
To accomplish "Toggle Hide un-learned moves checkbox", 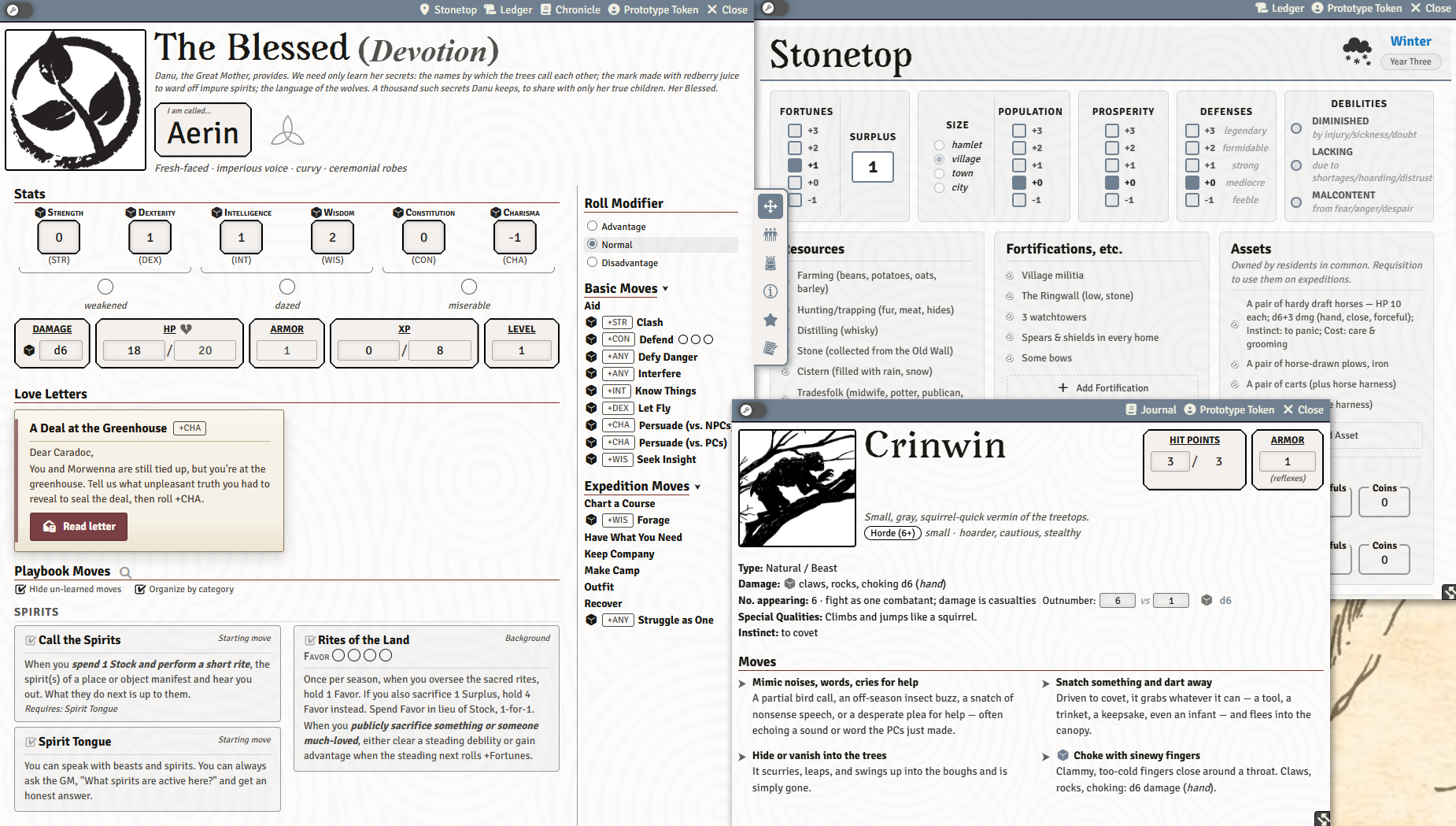I will 20,589.
